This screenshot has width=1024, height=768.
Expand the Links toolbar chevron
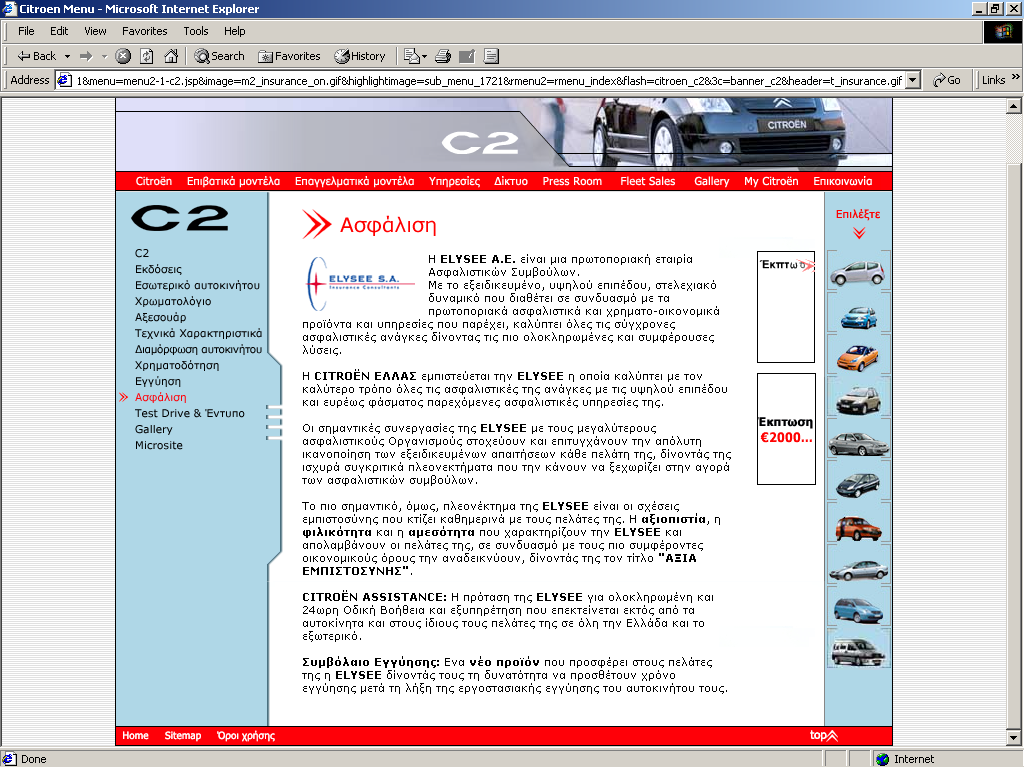(x=1016, y=77)
